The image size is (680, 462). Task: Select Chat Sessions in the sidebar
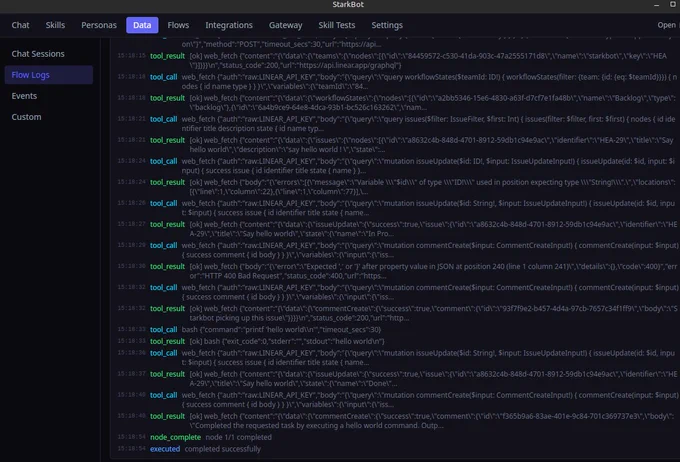49,54
